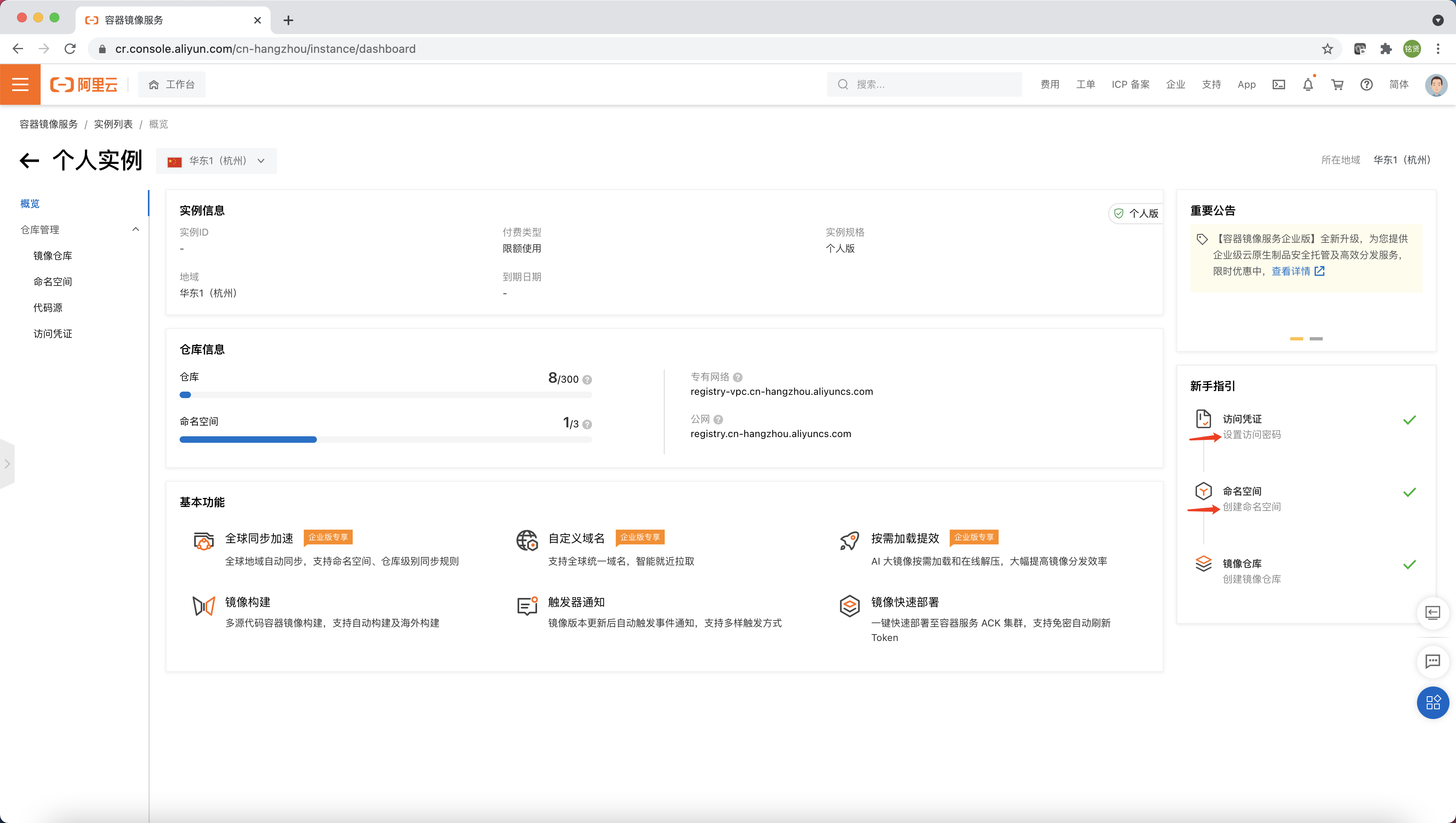1456x823 pixels.
Task: Expand the collapsed left side panel handle
Action: 7,463
